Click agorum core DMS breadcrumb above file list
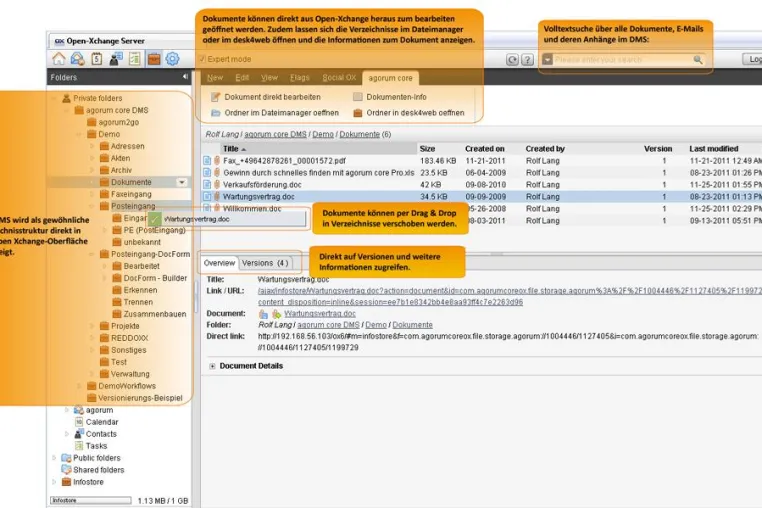 [x=275, y=134]
